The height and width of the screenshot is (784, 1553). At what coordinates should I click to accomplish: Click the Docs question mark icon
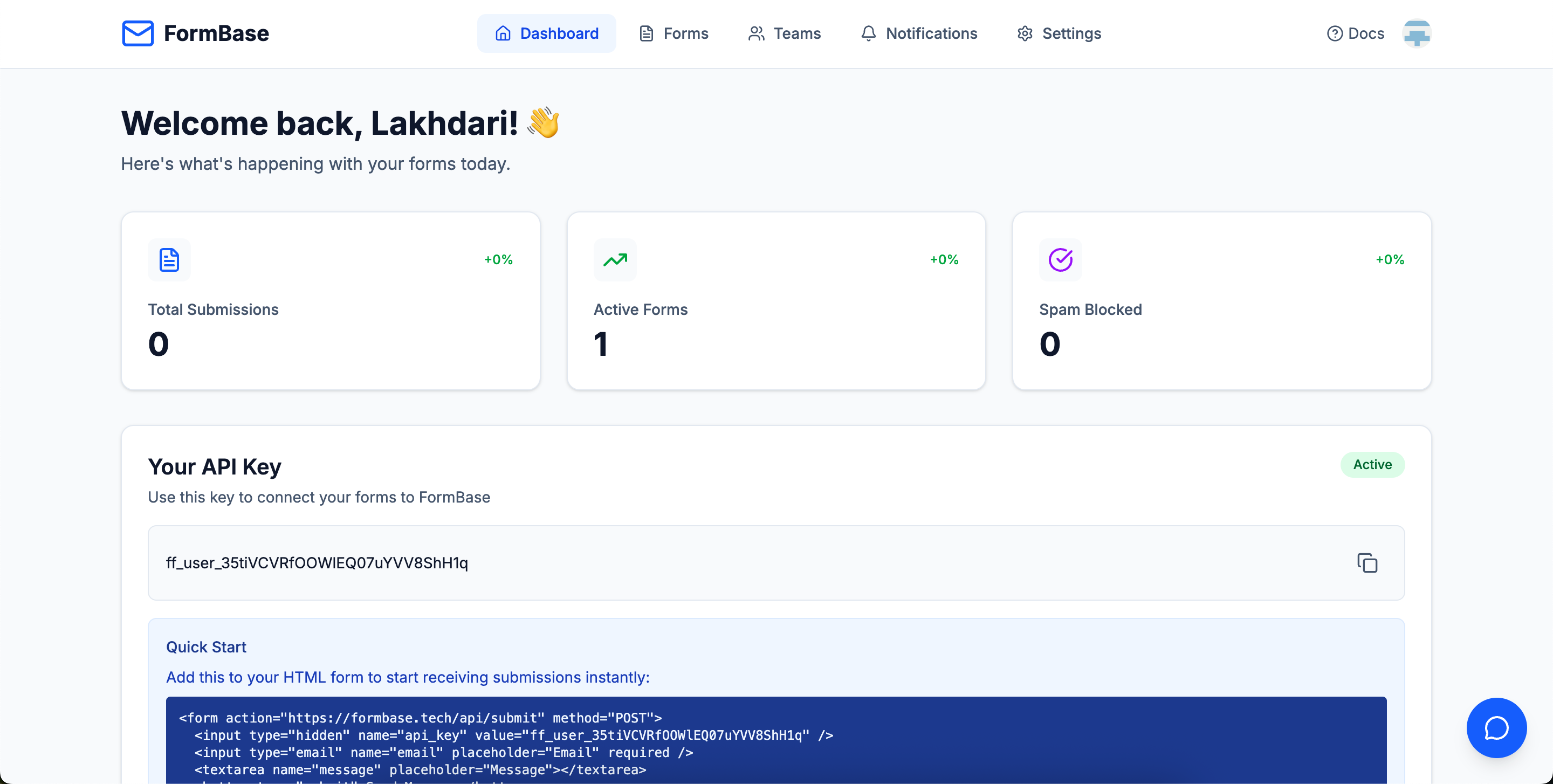(x=1334, y=33)
